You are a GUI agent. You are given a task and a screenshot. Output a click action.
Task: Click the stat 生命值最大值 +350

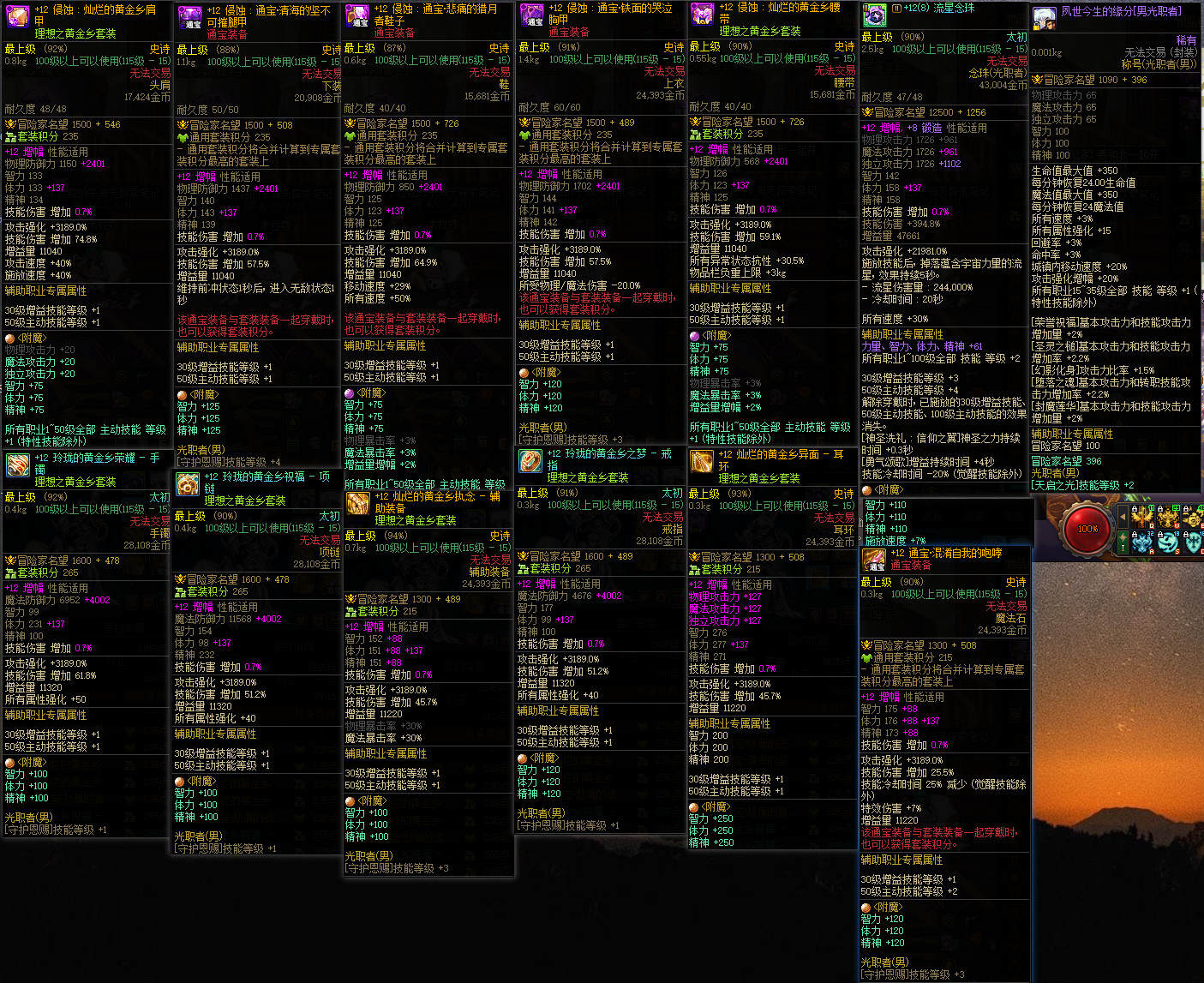[x=1075, y=171]
